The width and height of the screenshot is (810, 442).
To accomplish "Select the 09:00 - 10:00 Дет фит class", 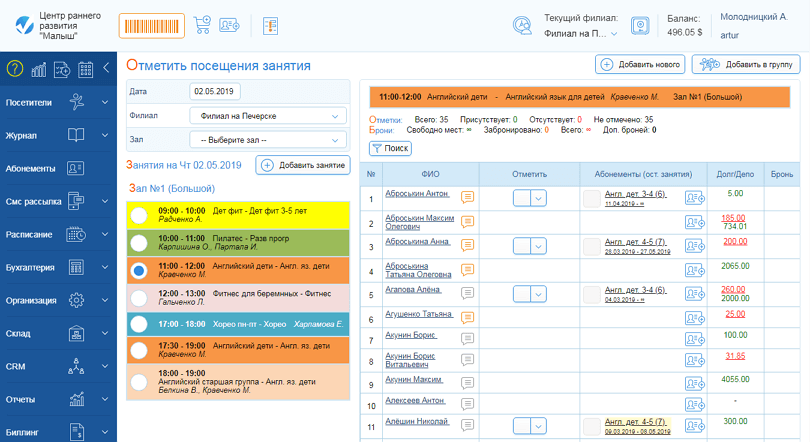I will tap(140, 214).
